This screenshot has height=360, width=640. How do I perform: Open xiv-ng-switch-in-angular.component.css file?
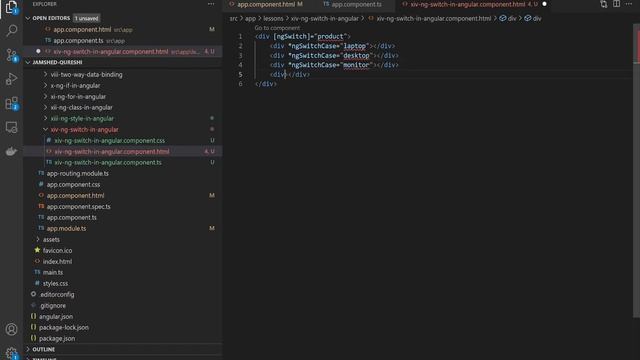point(109,140)
